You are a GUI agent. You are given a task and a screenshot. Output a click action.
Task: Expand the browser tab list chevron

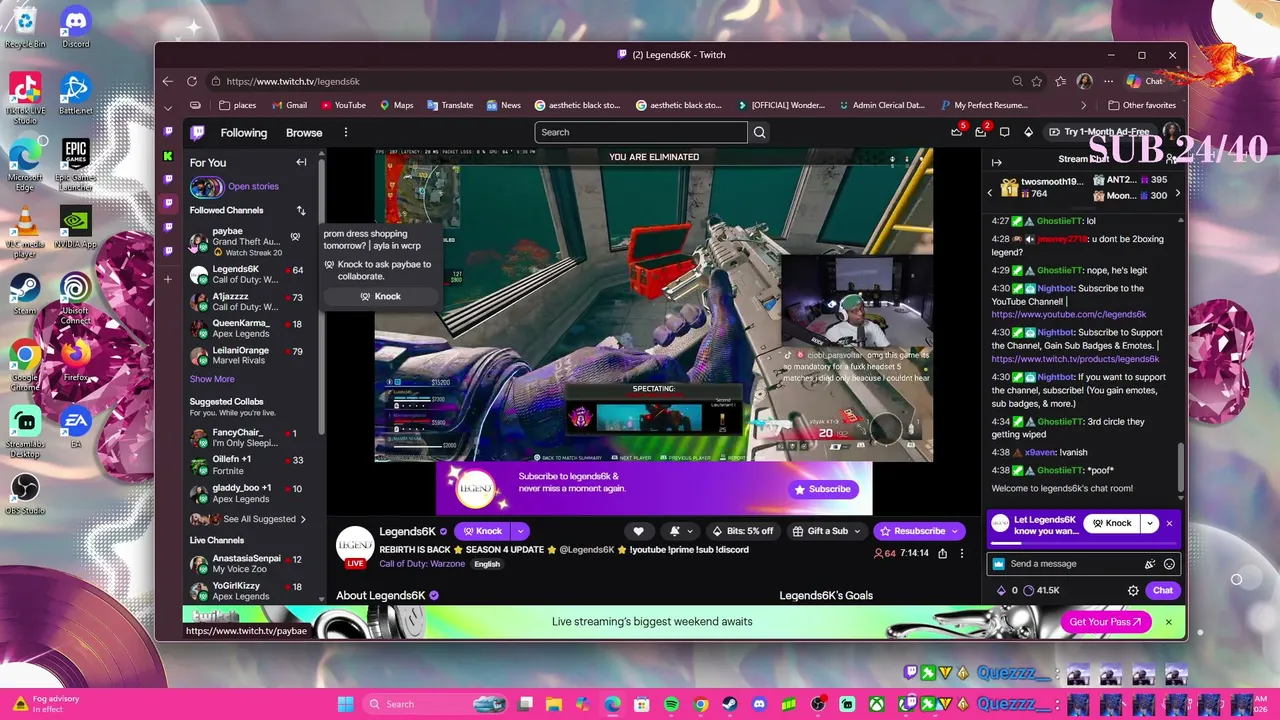point(168,106)
